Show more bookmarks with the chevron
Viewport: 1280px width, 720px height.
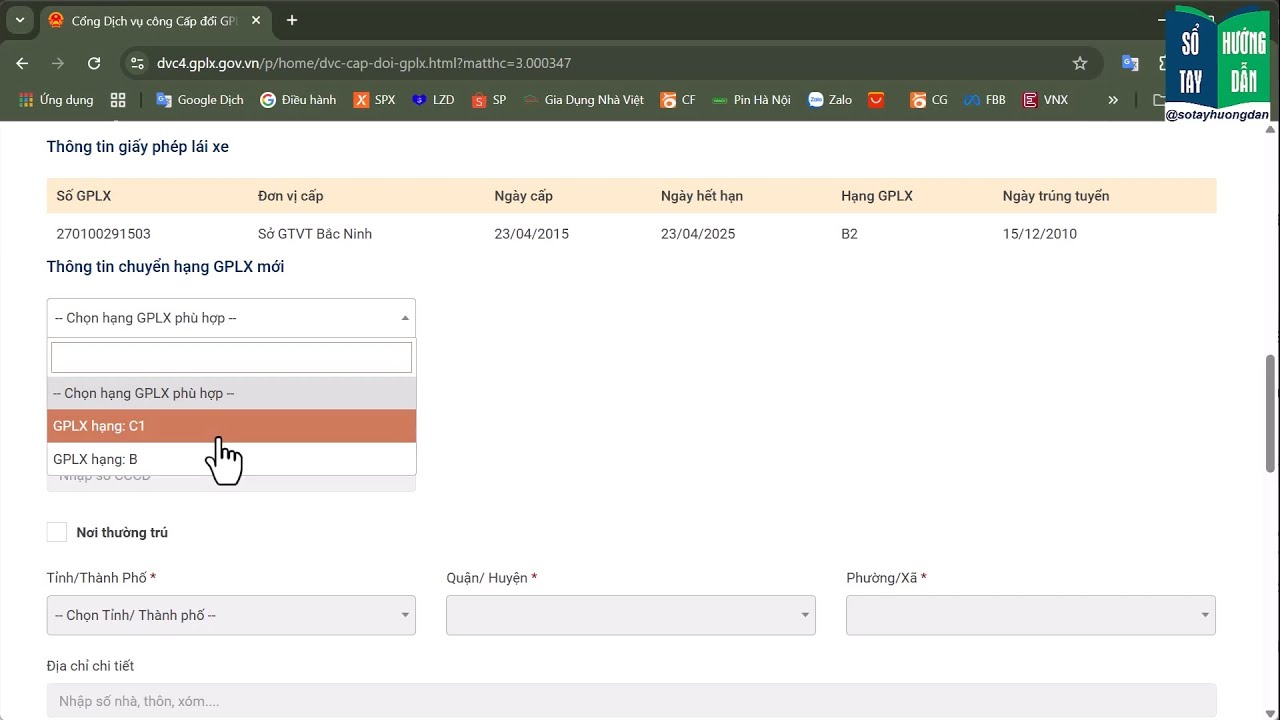tap(1113, 100)
